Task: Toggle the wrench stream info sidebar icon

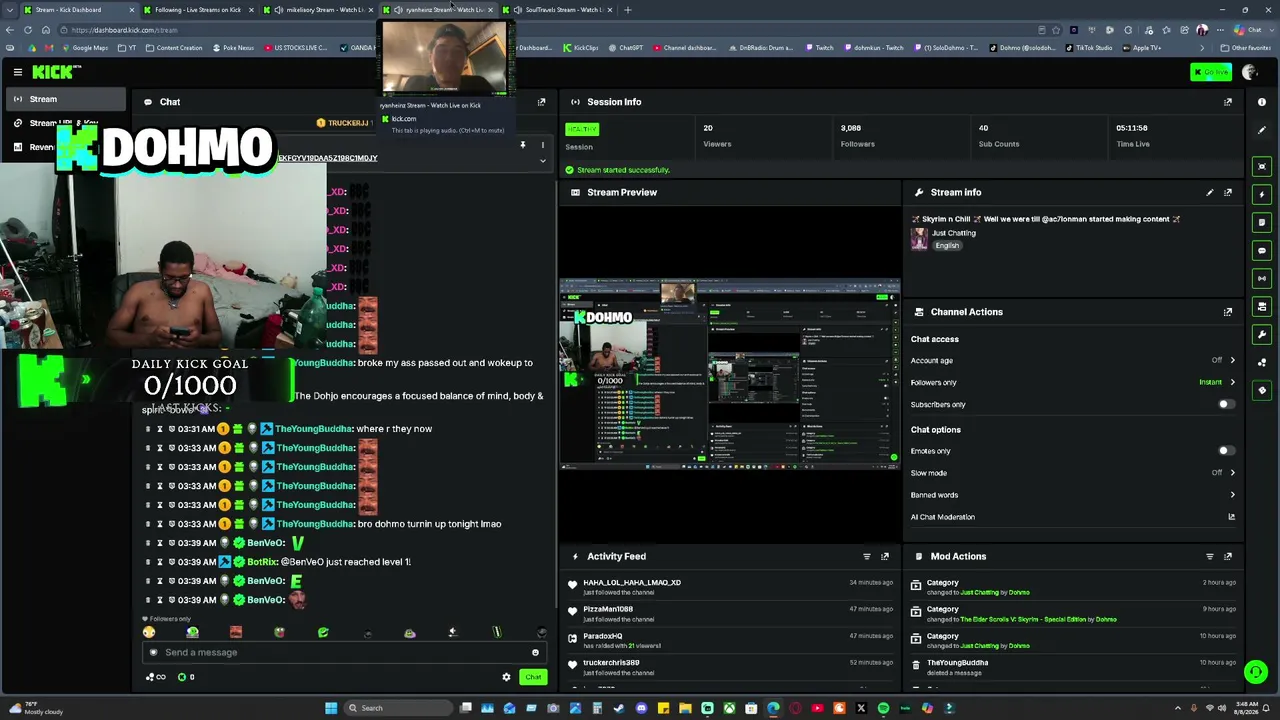Action: coord(1262,334)
